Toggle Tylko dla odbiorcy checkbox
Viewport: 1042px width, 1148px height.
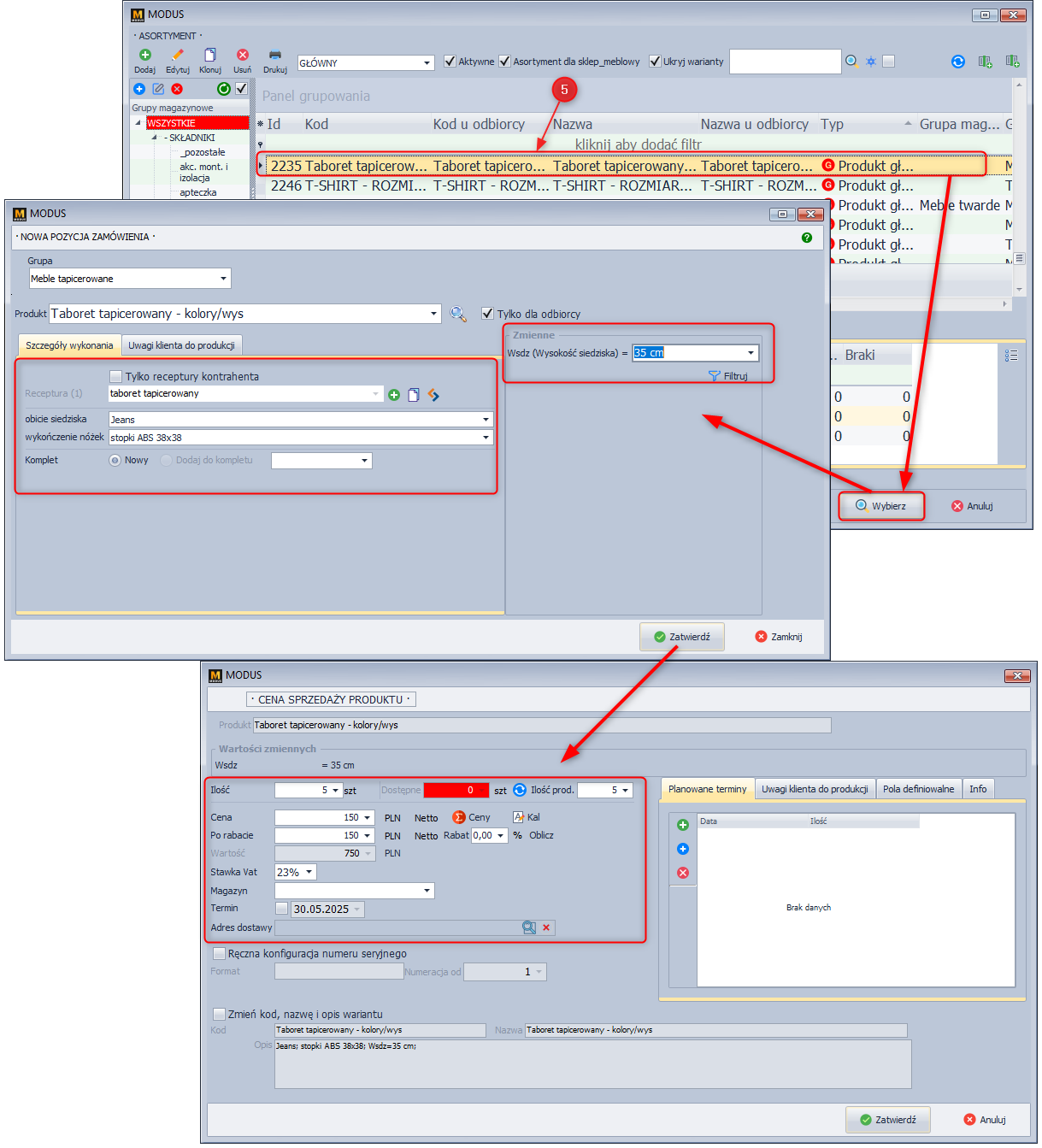(487, 314)
